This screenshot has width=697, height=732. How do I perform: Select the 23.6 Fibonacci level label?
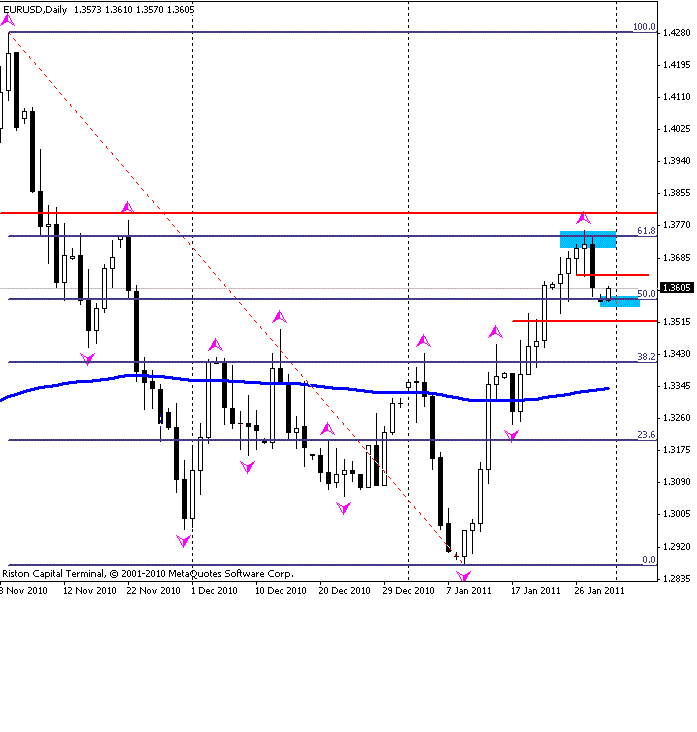(x=647, y=435)
